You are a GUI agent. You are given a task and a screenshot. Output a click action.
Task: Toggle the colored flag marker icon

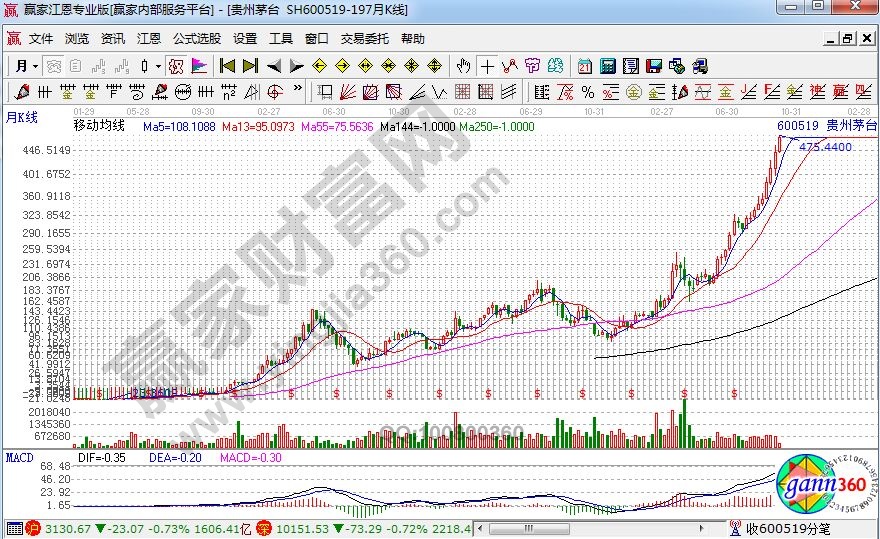[x=199, y=66]
